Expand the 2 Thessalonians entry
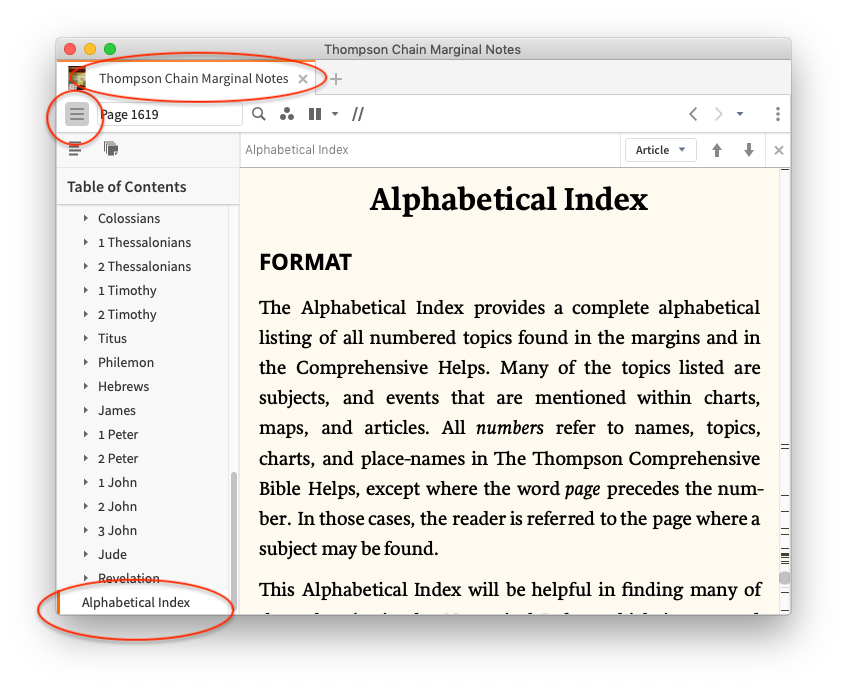 point(86,266)
